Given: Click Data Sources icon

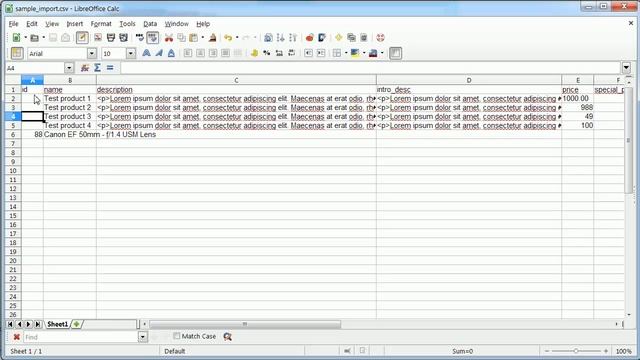Looking at the screenshot, I should [364, 38].
